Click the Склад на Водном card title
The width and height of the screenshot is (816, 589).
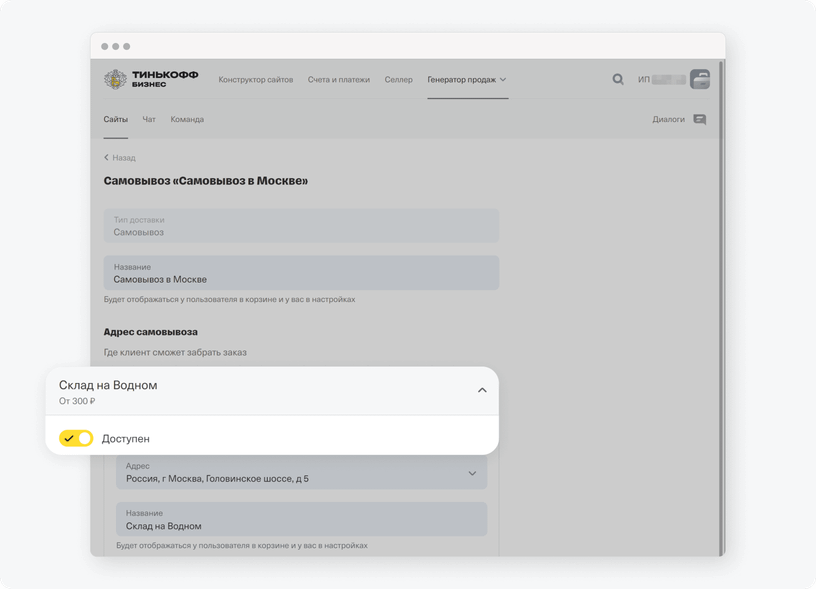pos(108,385)
